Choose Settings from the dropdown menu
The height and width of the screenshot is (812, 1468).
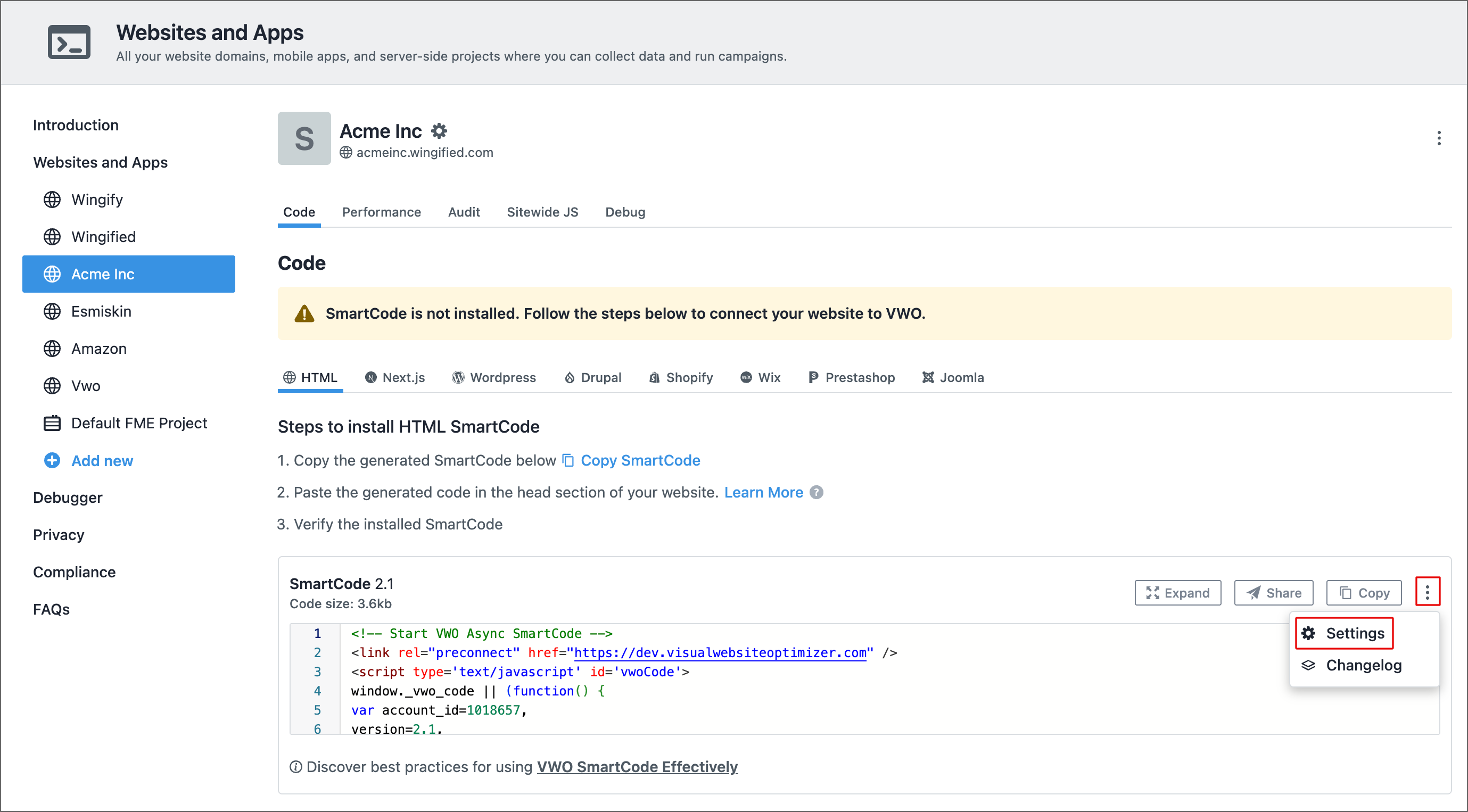point(1345,634)
